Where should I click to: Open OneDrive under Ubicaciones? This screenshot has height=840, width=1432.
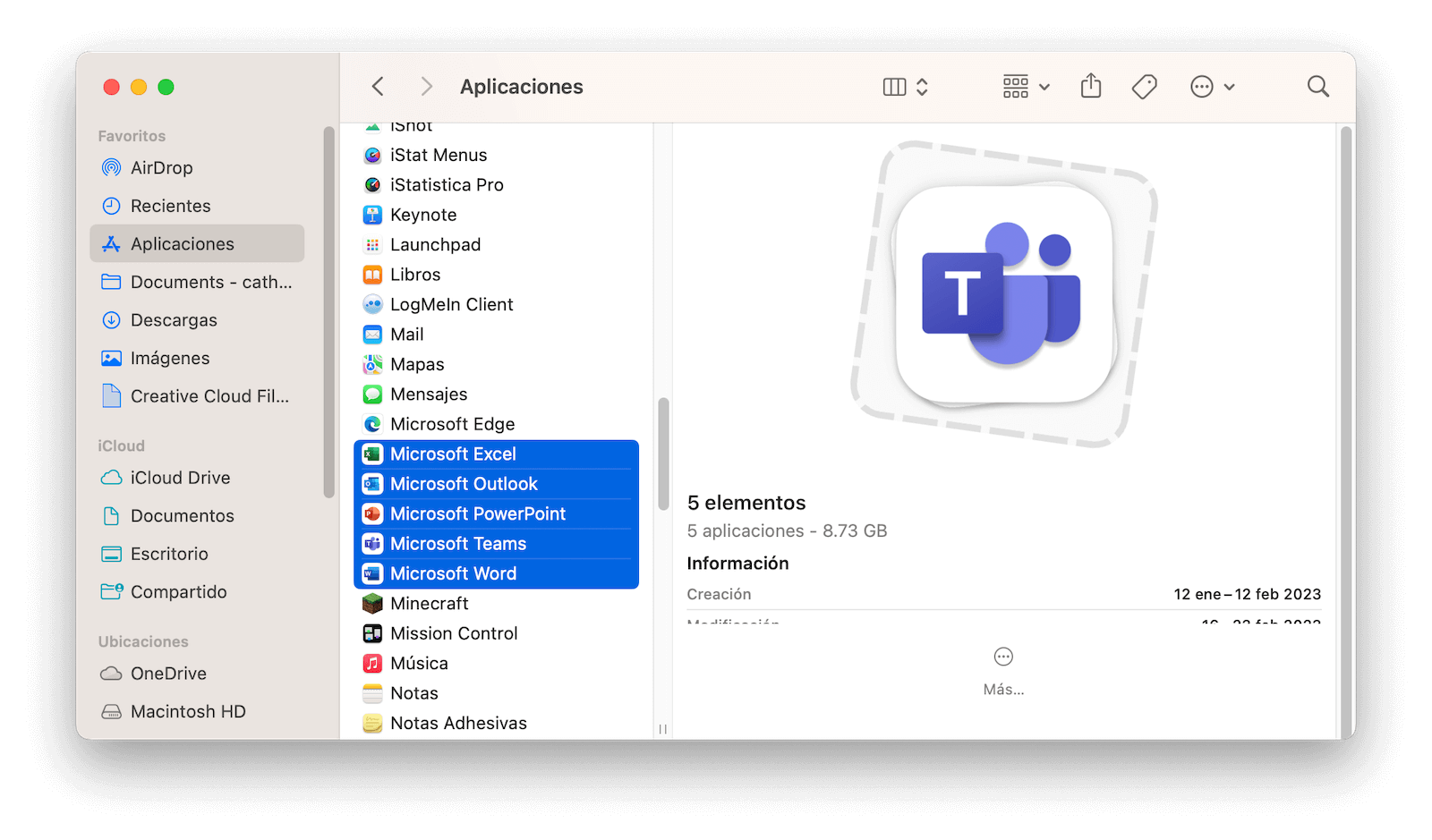click(197, 674)
